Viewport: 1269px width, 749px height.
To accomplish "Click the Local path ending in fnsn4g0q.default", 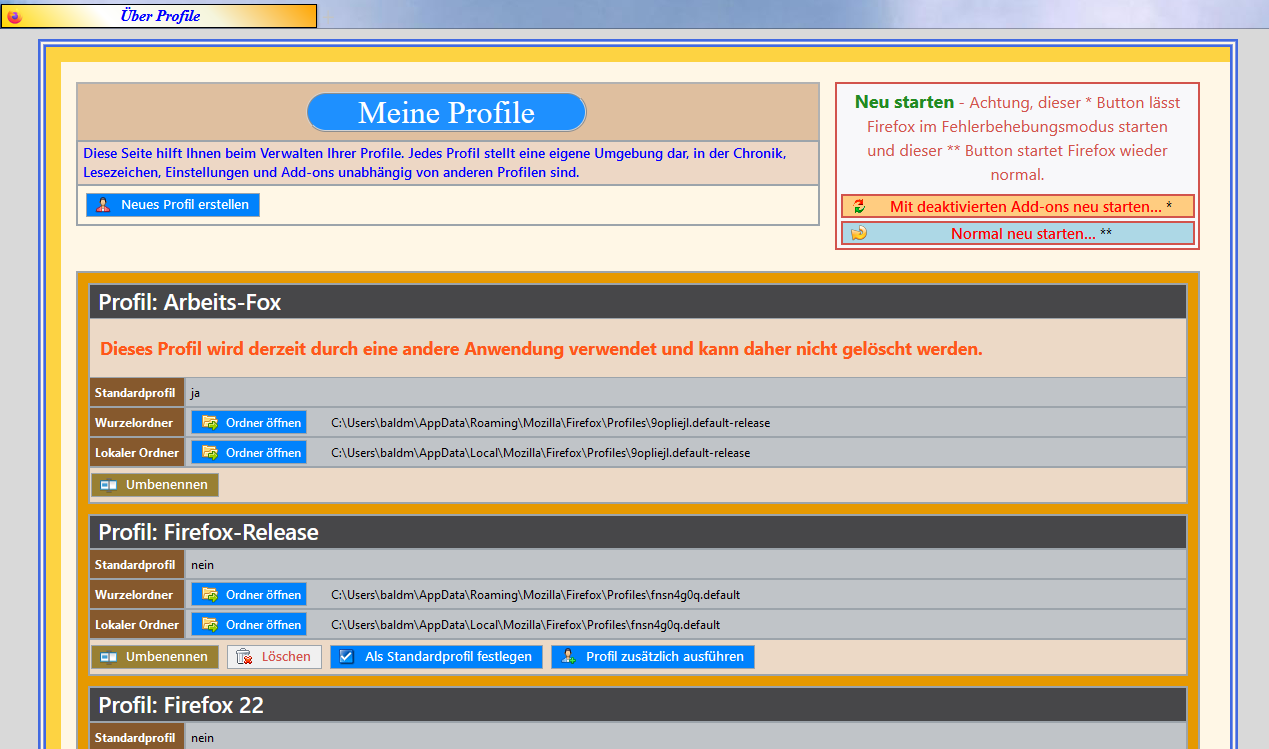I will coord(525,625).
